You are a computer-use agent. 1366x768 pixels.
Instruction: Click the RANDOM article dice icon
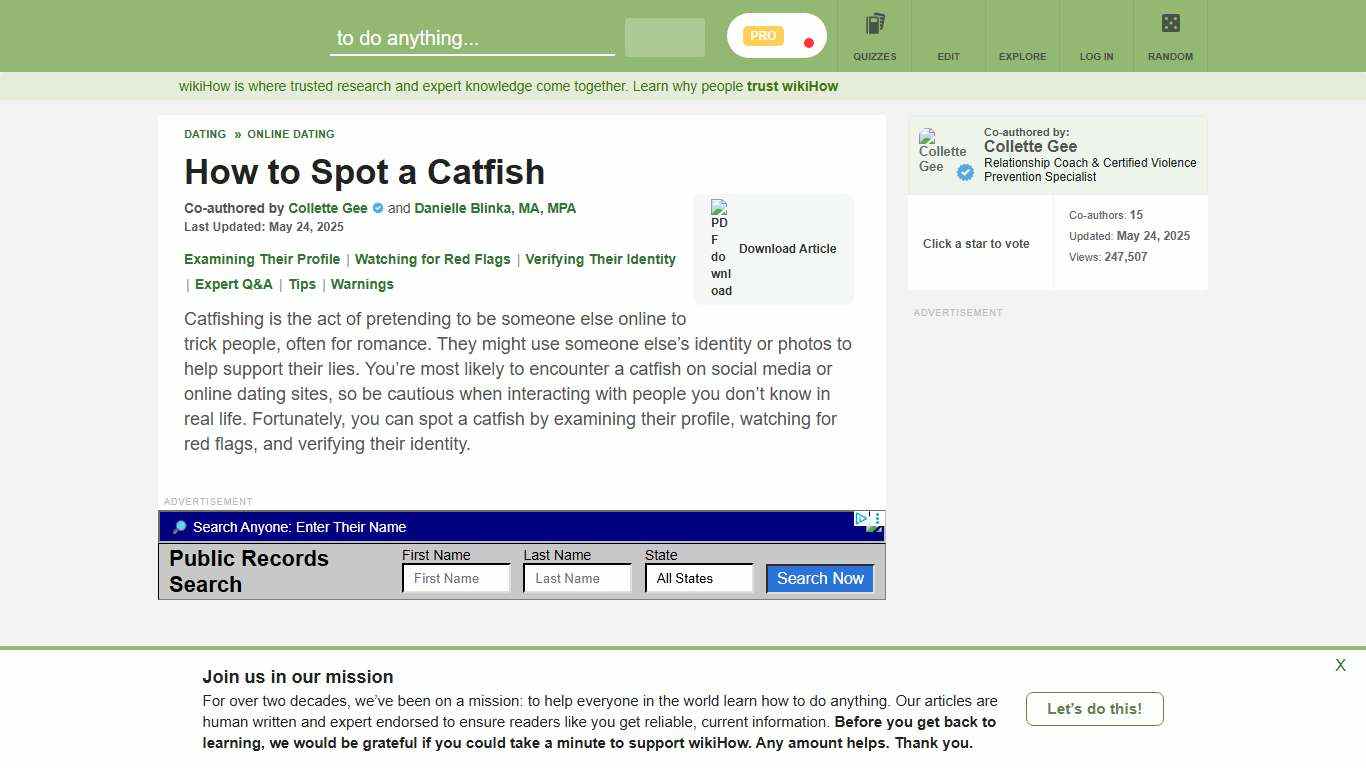(1169, 24)
